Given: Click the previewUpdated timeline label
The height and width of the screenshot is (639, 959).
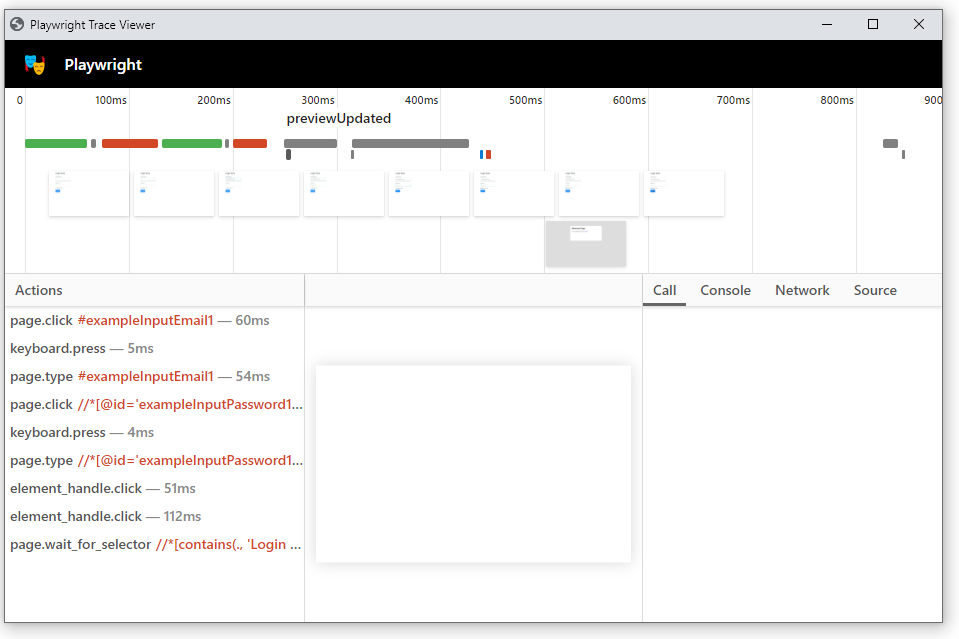Looking at the screenshot, I should (x=339, y=119).
